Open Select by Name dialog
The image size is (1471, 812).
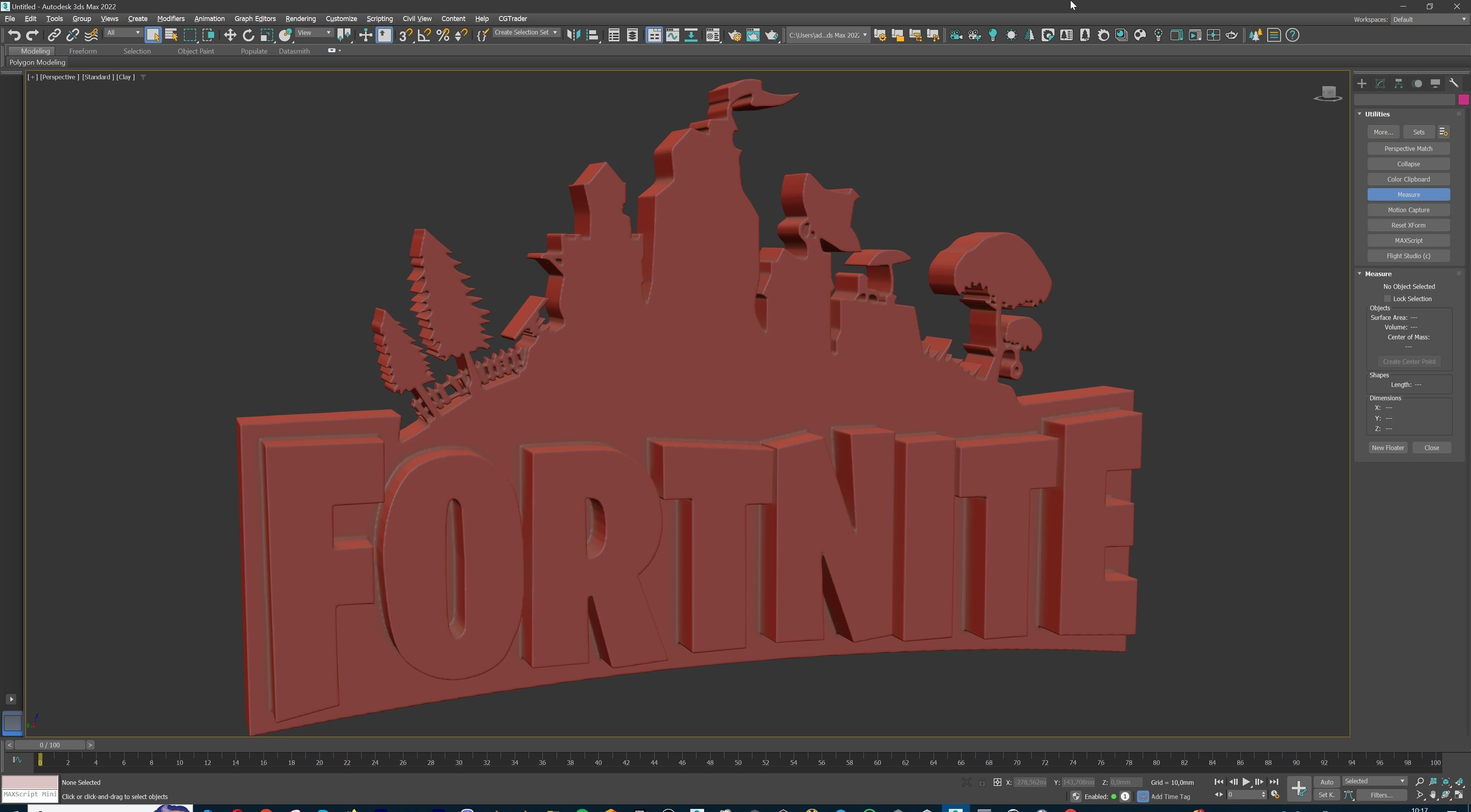coord(171,35)
